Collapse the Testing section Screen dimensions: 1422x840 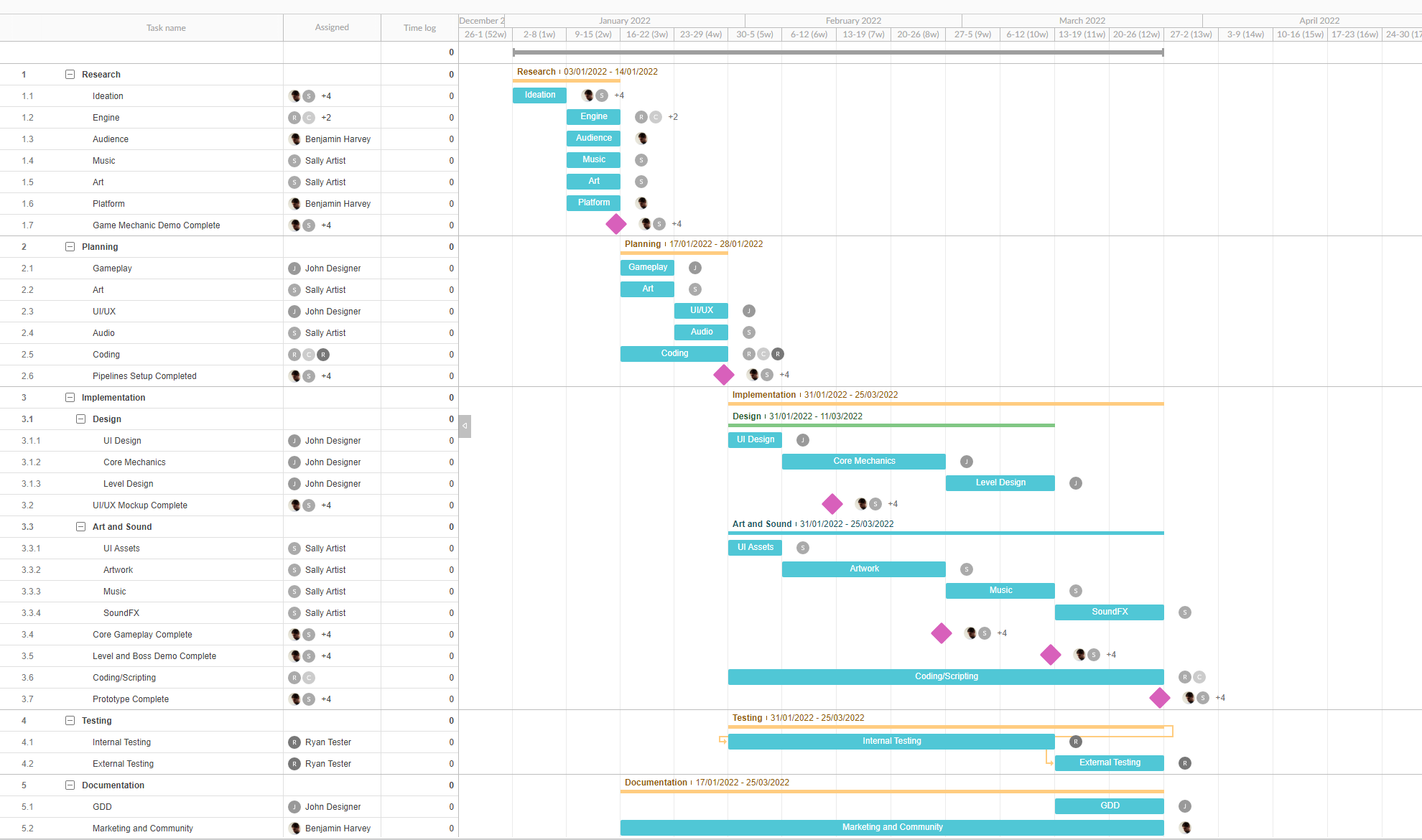[x=70, y=720]
